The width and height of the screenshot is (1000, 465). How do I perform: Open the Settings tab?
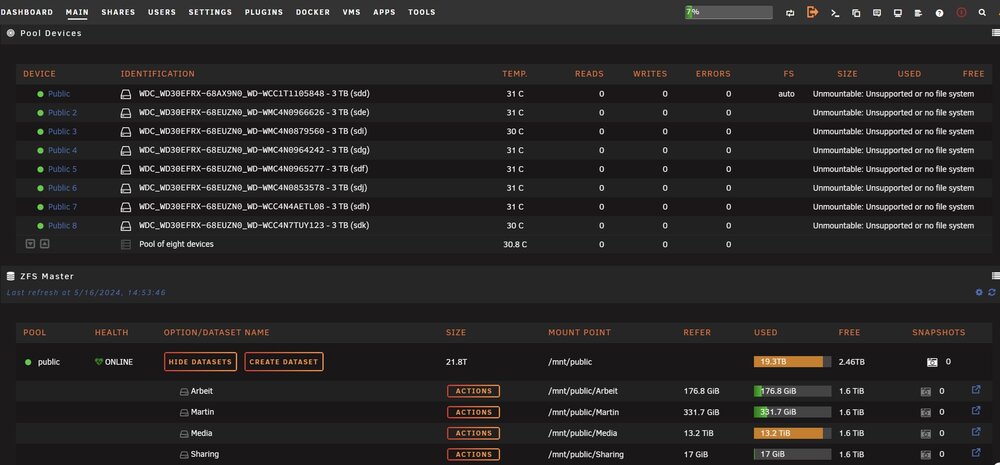[x=210, y=12]
